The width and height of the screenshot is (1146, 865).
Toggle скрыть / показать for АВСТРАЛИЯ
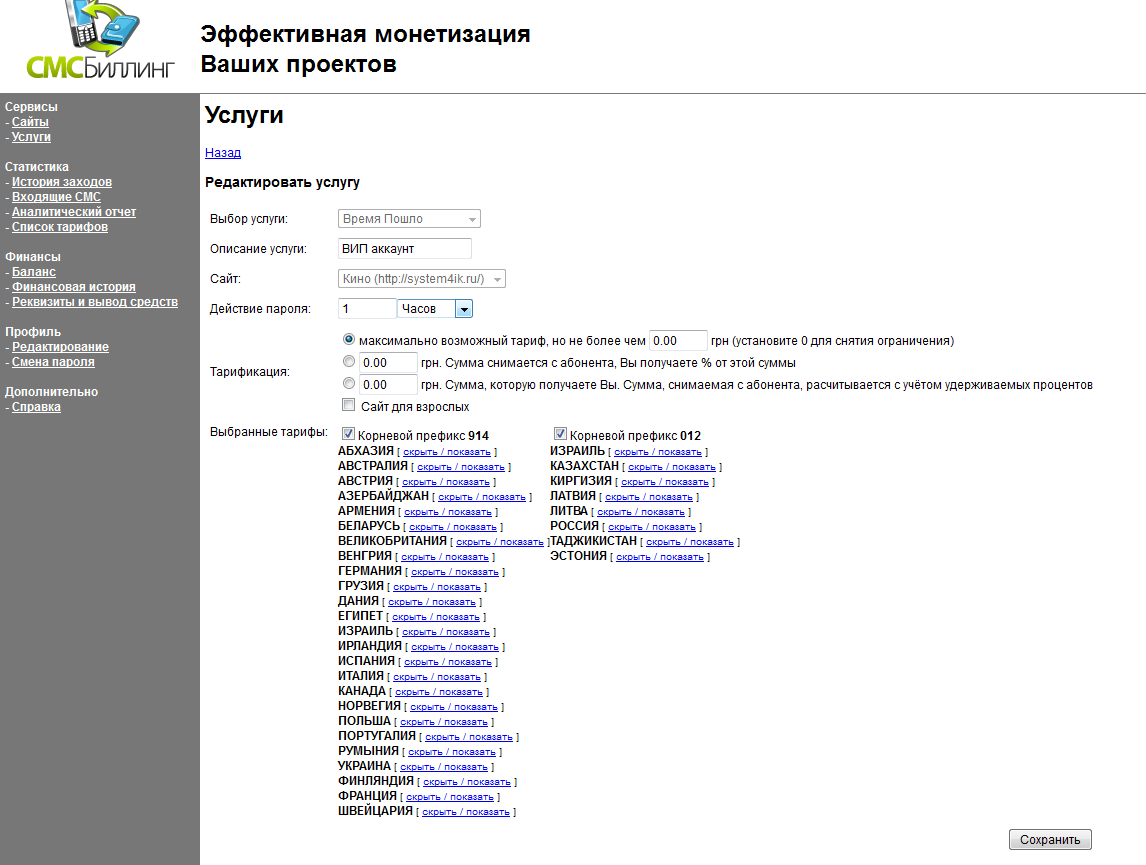(x=461, y=467)
